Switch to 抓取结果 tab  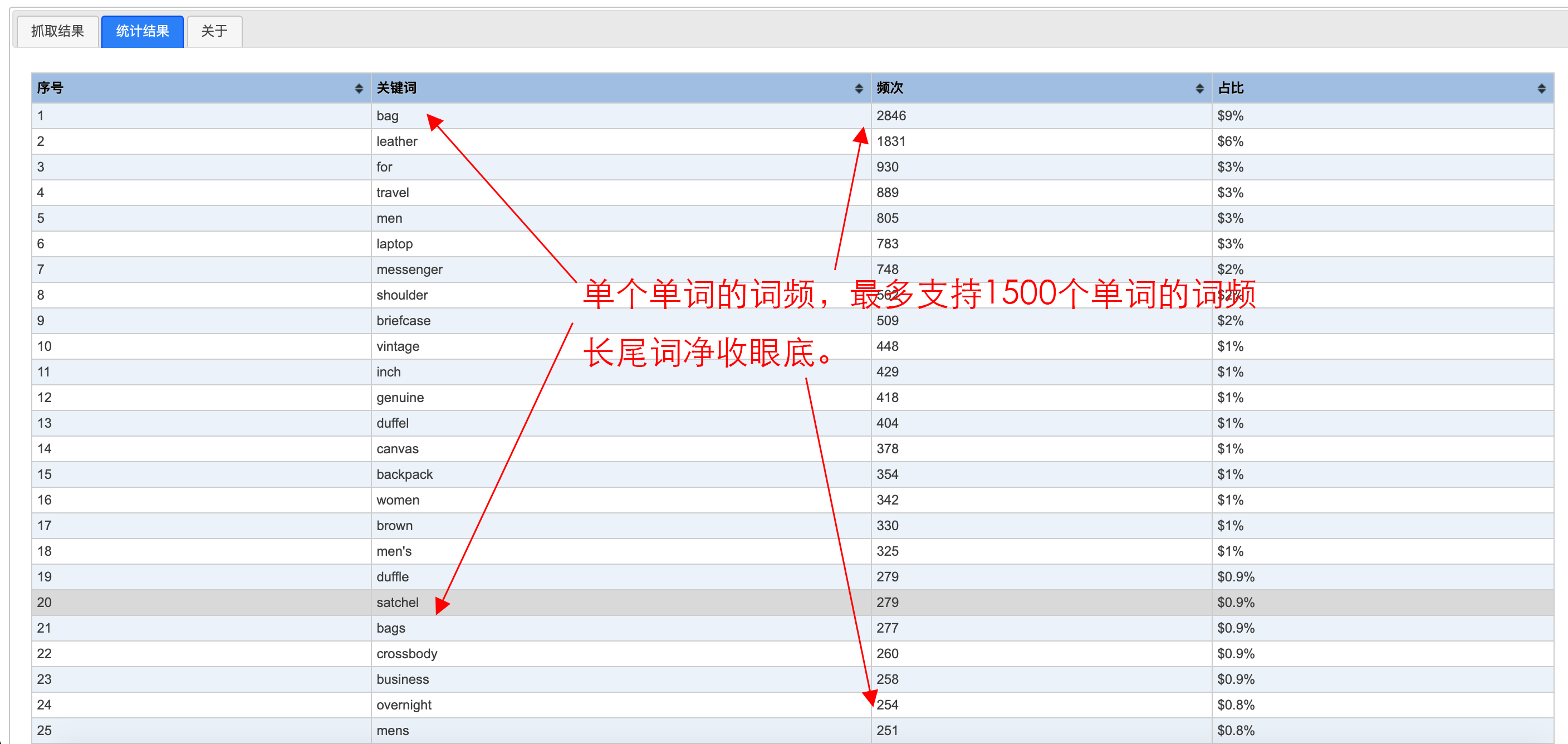(x=57, y=31)
